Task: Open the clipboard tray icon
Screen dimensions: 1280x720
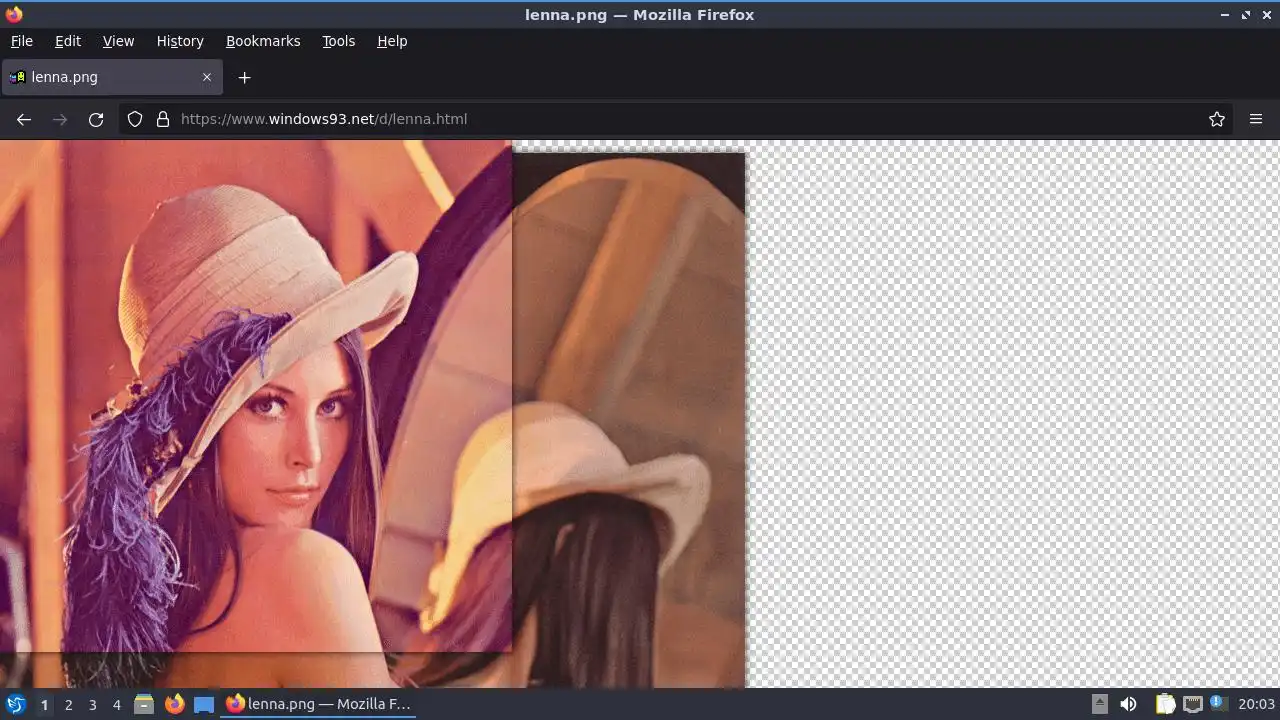Action: click(1165, 704)
